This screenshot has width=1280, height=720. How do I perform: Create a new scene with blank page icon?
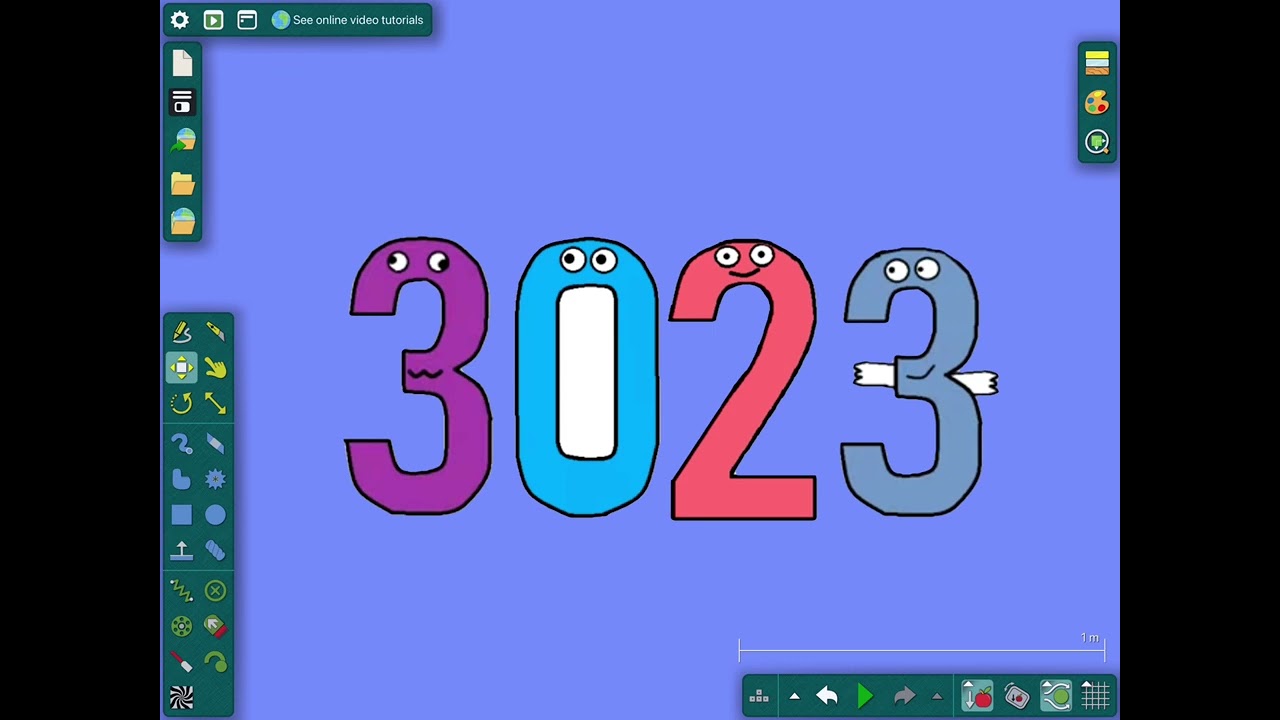[182, 63]
